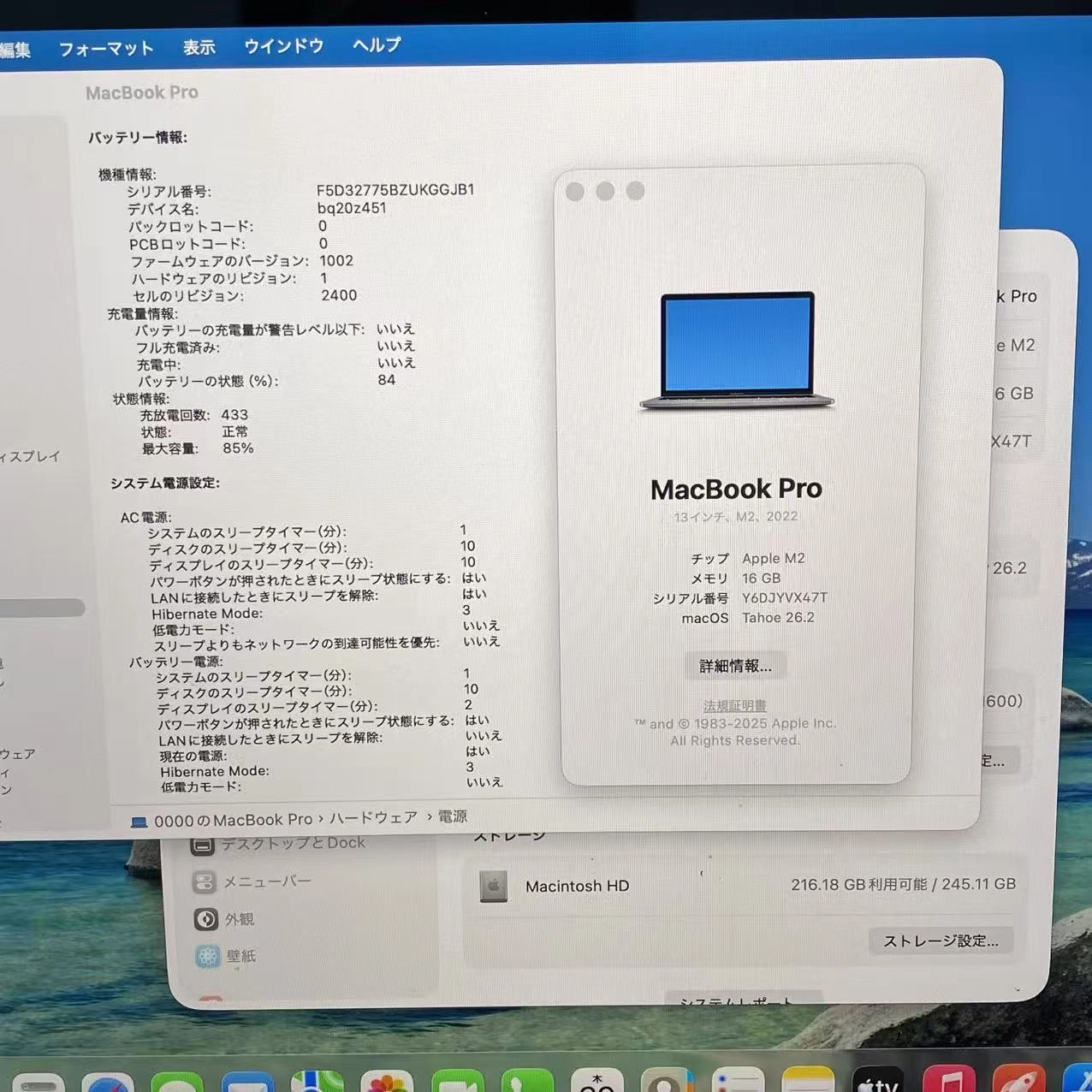The height and width of the screenshot is (1092, 1092).
Task: Click the 16 GB memory value
Action: pyautogui.click(x=762, y=579)
